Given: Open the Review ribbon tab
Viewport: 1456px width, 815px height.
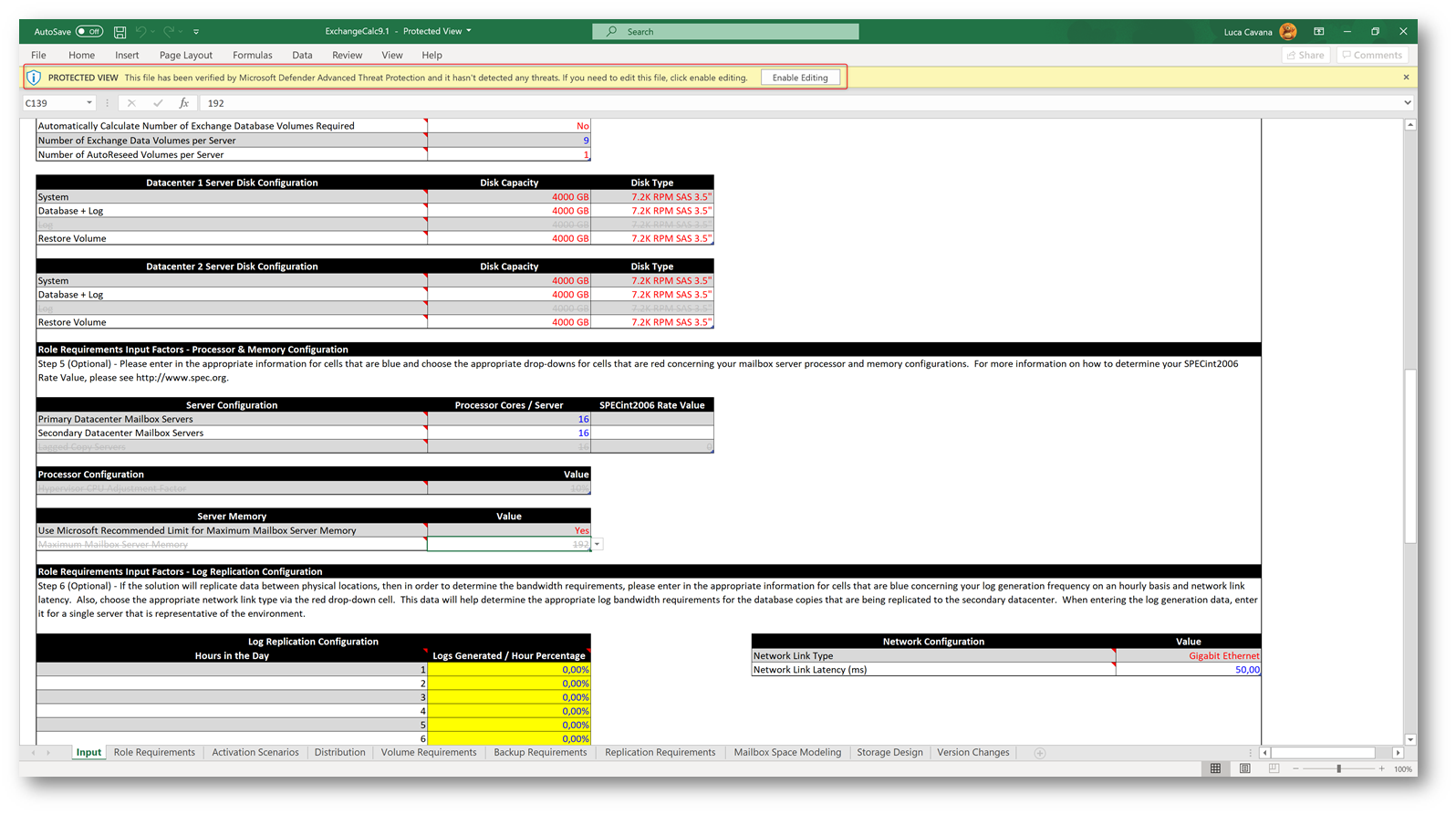Looking at the screenshot, I should (347, 56).
